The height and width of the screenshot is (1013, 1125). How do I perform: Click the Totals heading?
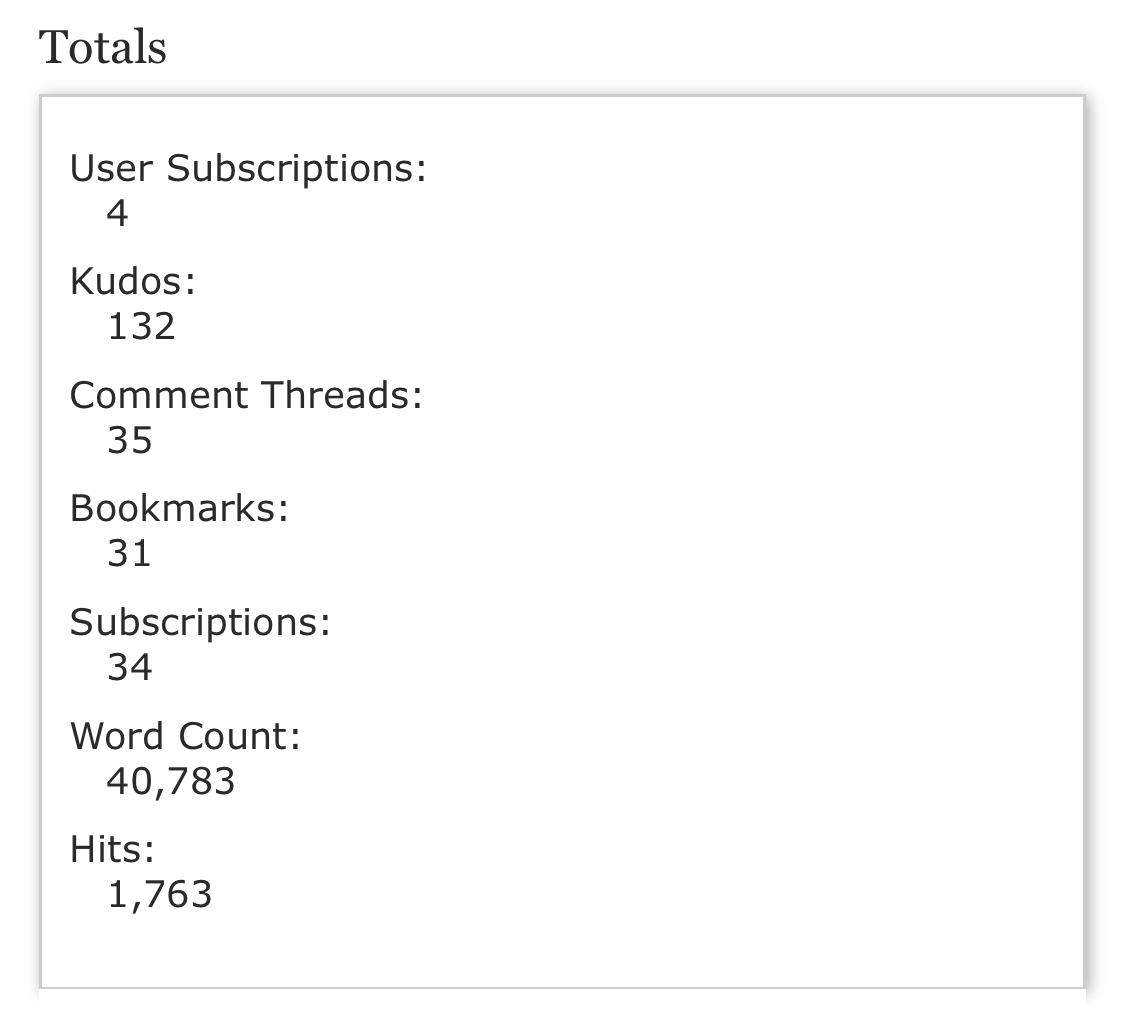point(103,47)
